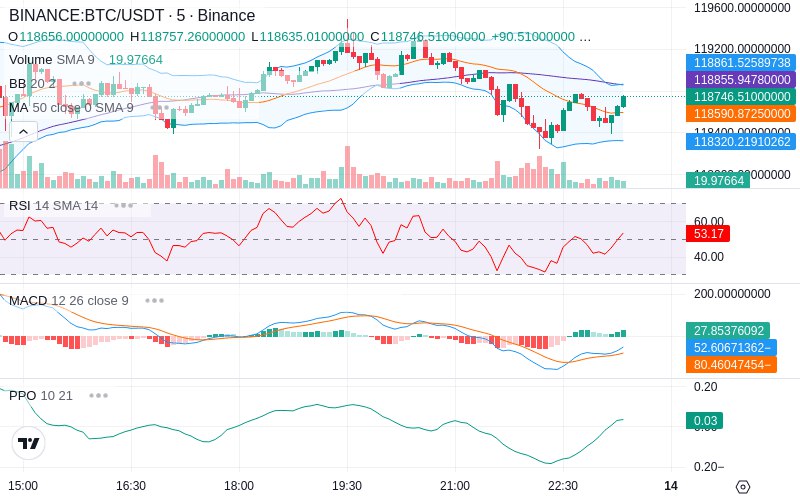Click the 118861.52589738 upper band price label
The image size is (800, 500).
click(x=741, y=63)
